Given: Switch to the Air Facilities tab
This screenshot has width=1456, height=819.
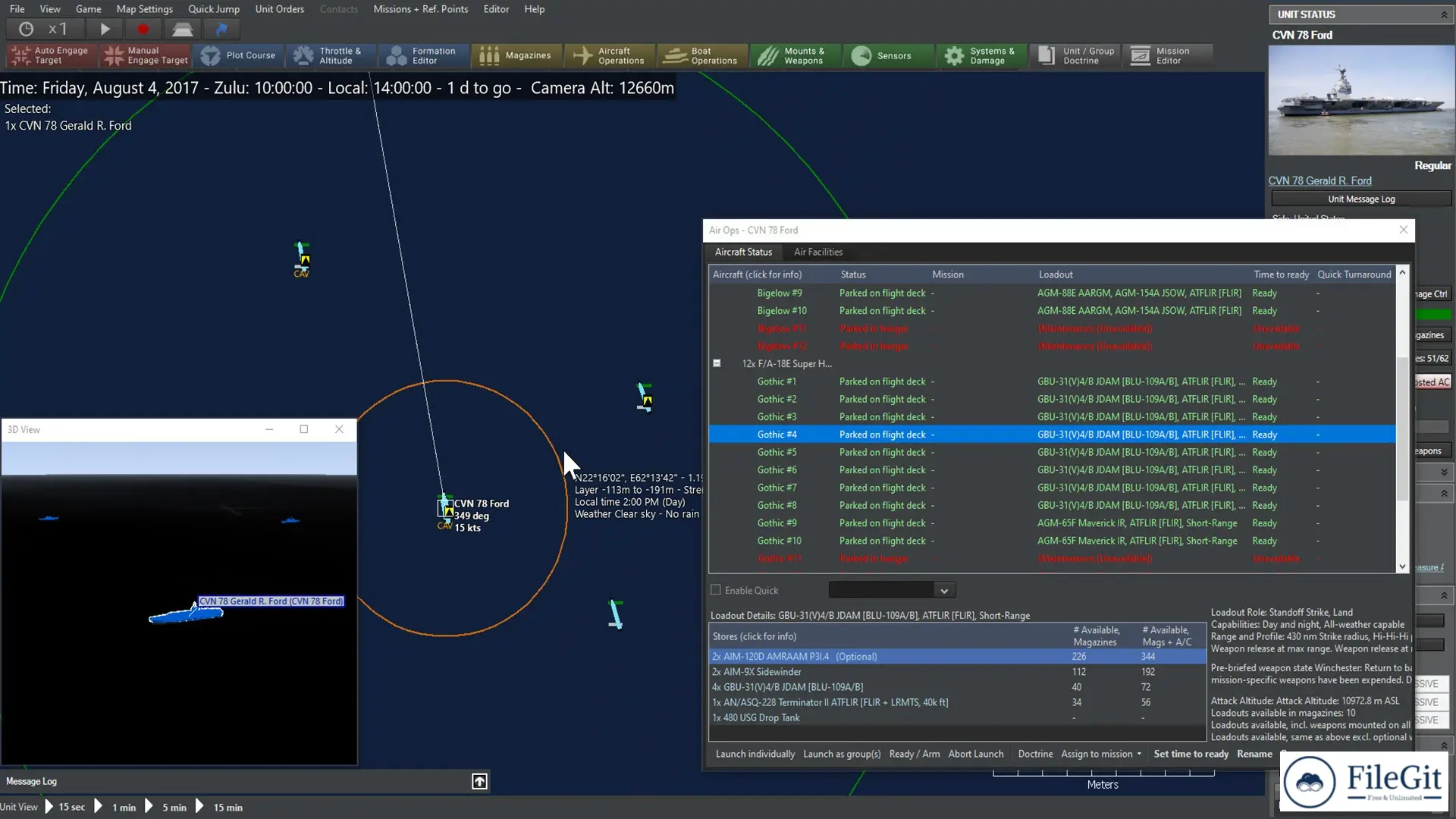Looking at the screenshot, I should point(818,252).
